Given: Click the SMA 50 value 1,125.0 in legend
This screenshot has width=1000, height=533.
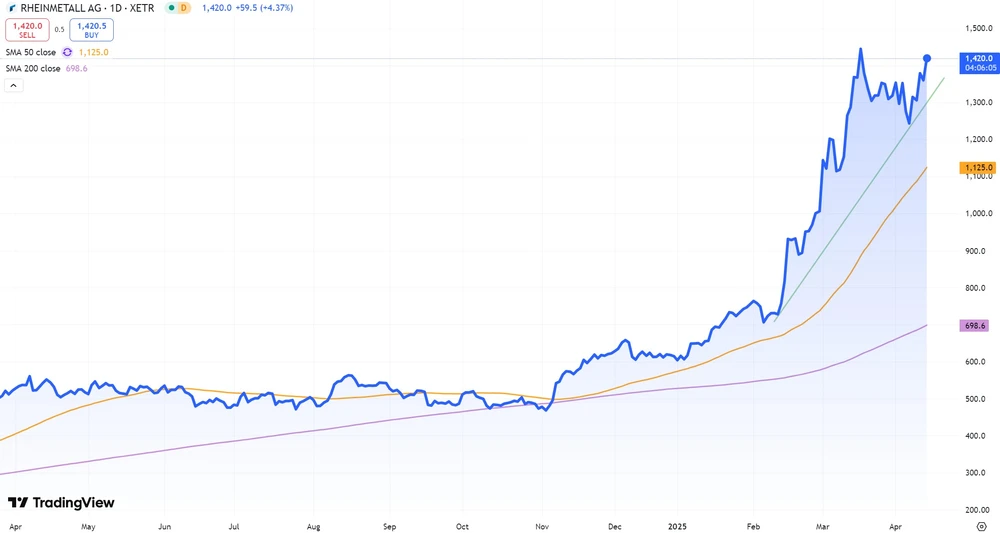Looking at the screenshot, I should tap(94, 52).
